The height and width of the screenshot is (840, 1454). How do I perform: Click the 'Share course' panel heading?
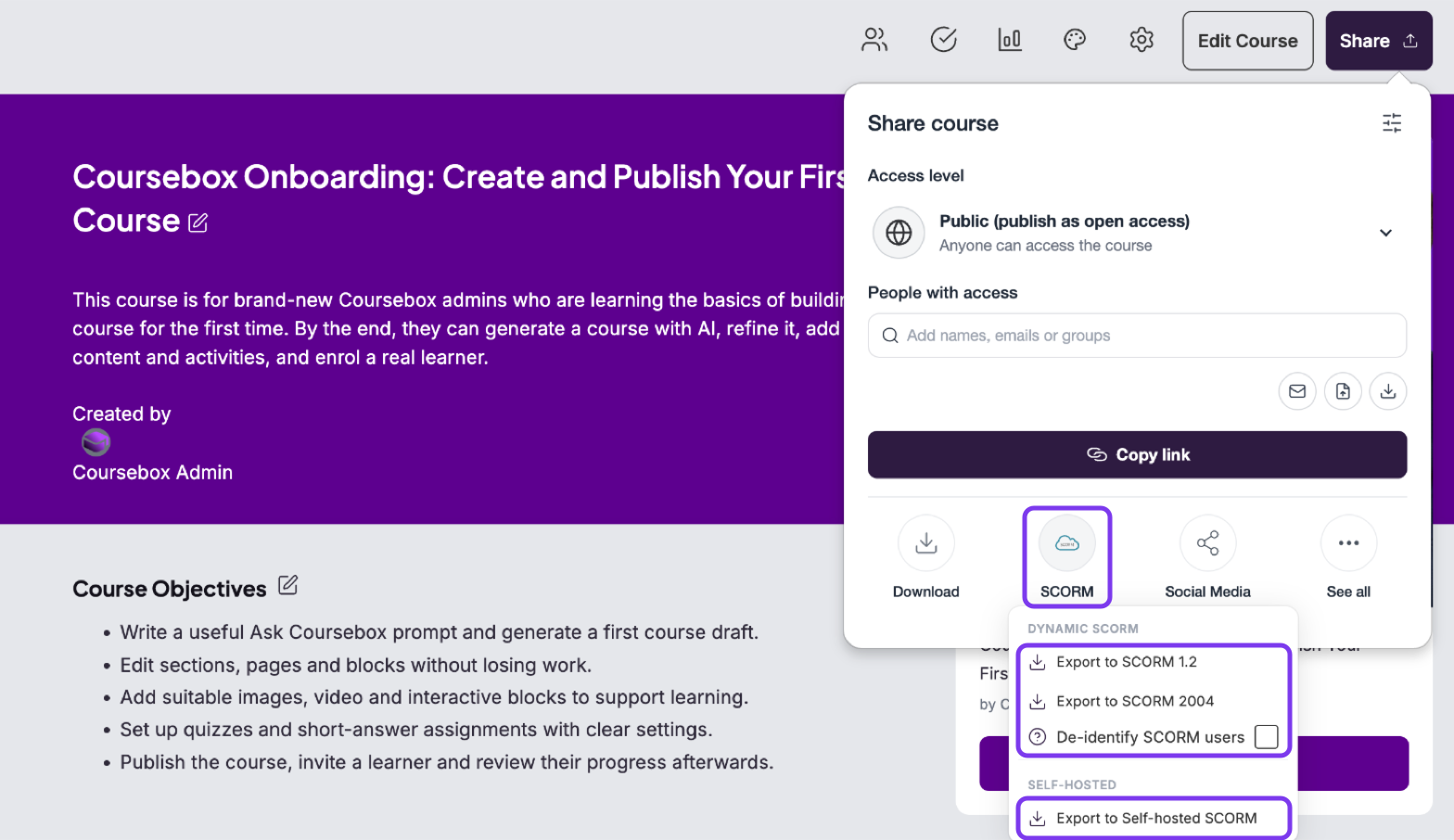click(933, 124)
